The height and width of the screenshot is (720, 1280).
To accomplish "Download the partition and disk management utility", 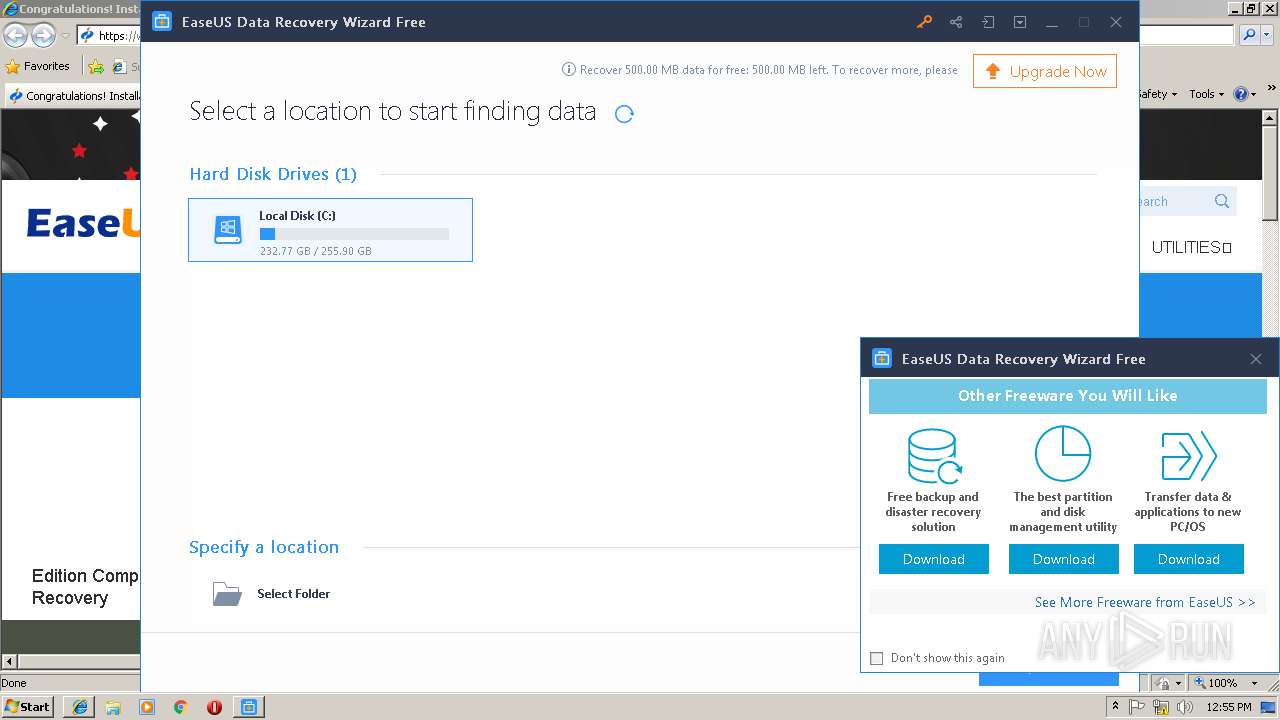I will [x=1064, y=559].
